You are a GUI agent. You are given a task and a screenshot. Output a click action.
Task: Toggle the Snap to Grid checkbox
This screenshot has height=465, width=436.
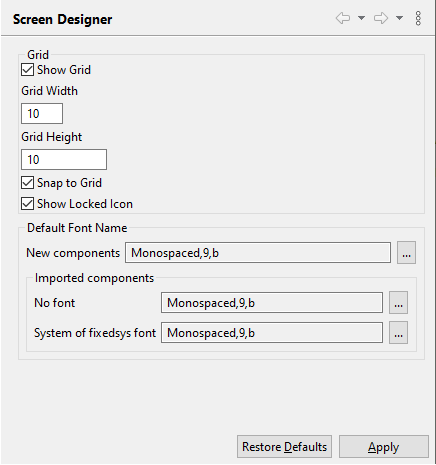coord(27,183)
